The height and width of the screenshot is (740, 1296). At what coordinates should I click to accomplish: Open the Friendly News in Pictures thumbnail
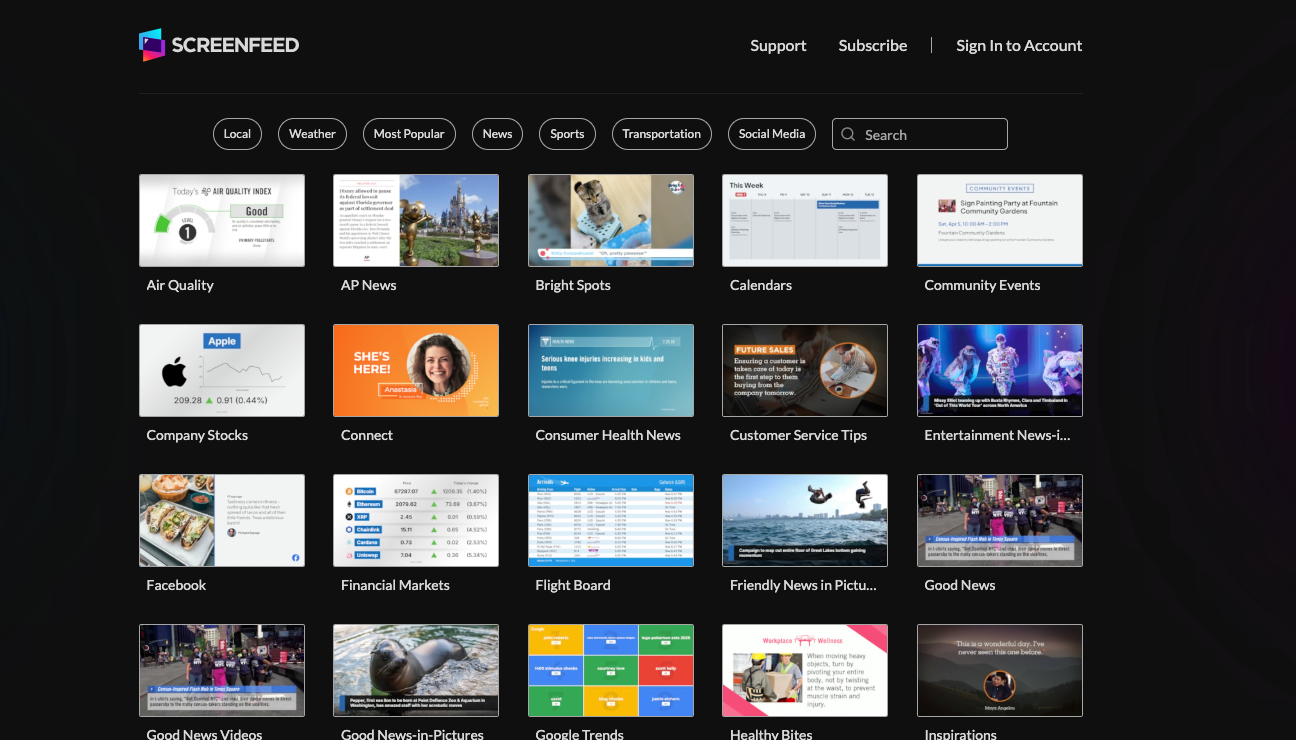click(805, 520)
